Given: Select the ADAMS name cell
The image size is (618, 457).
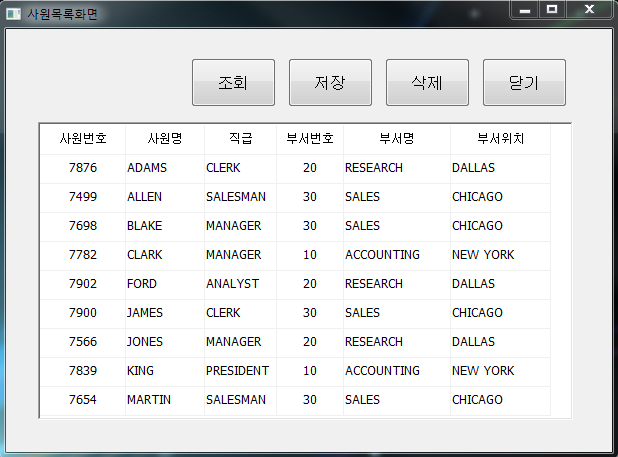Looking at the screenshot, I should pyautogui.click(x=165, y=168).
